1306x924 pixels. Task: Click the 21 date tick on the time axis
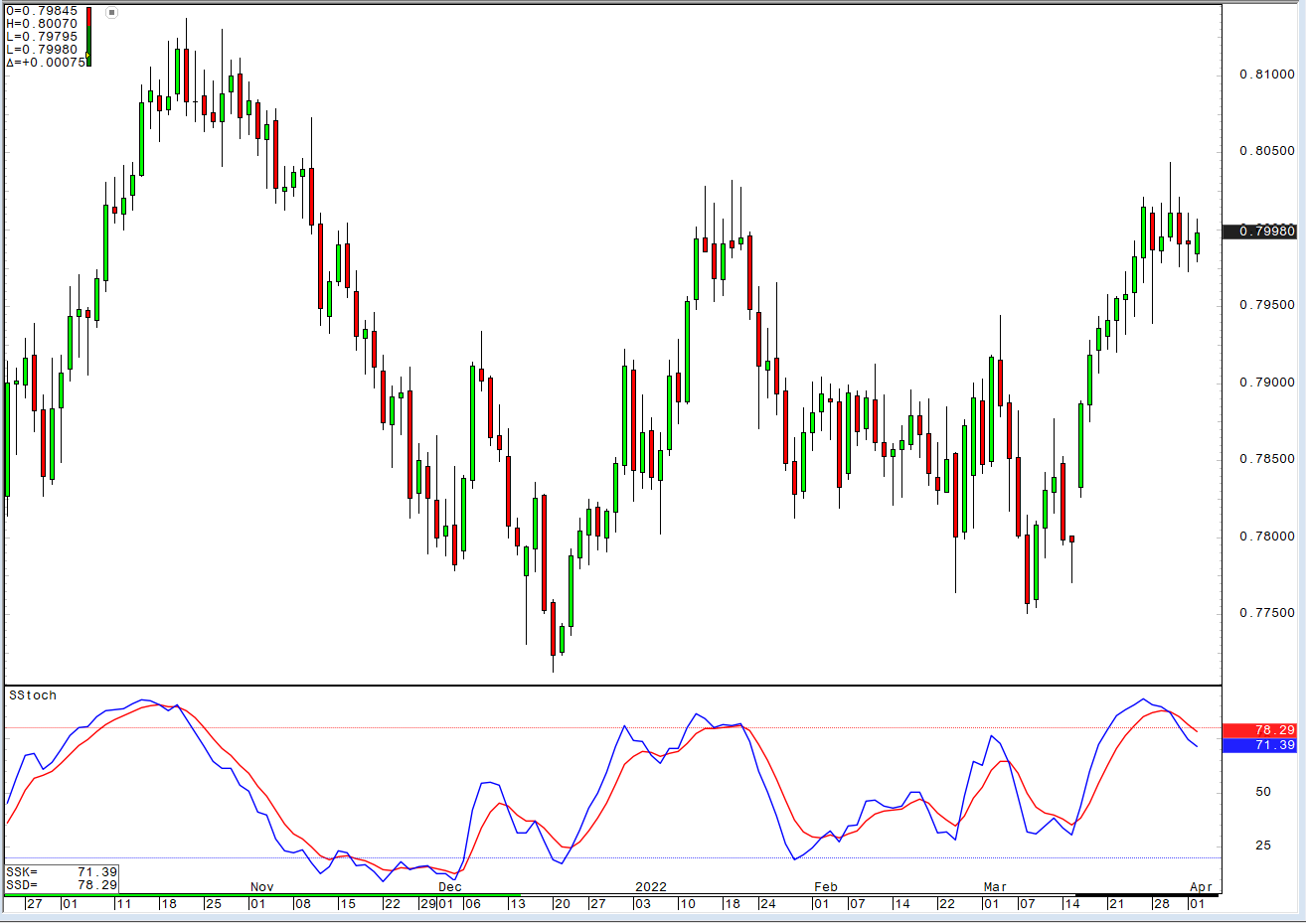1116,904
